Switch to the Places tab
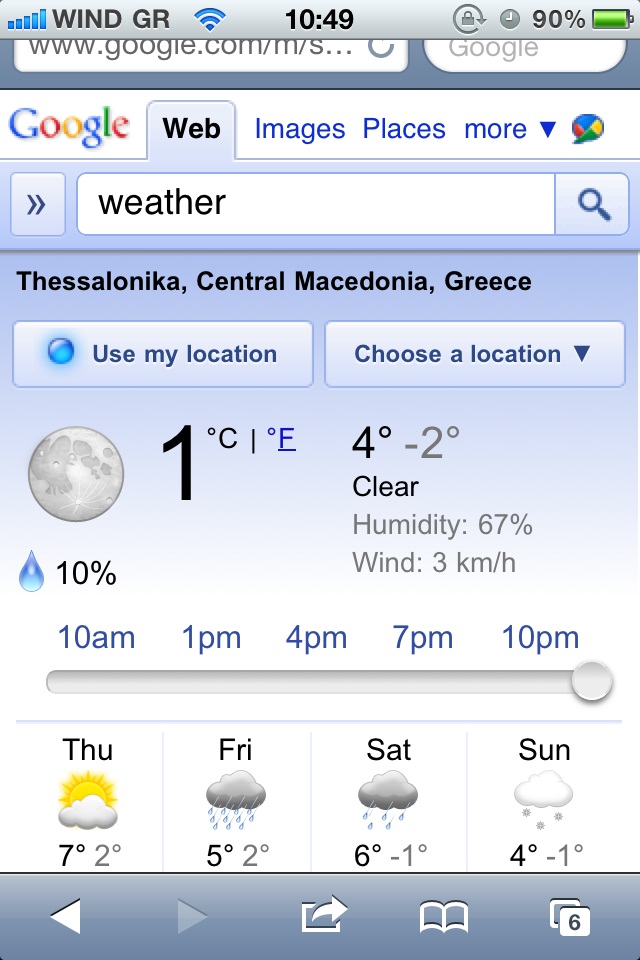640x960 pixels. coord(404,129)
